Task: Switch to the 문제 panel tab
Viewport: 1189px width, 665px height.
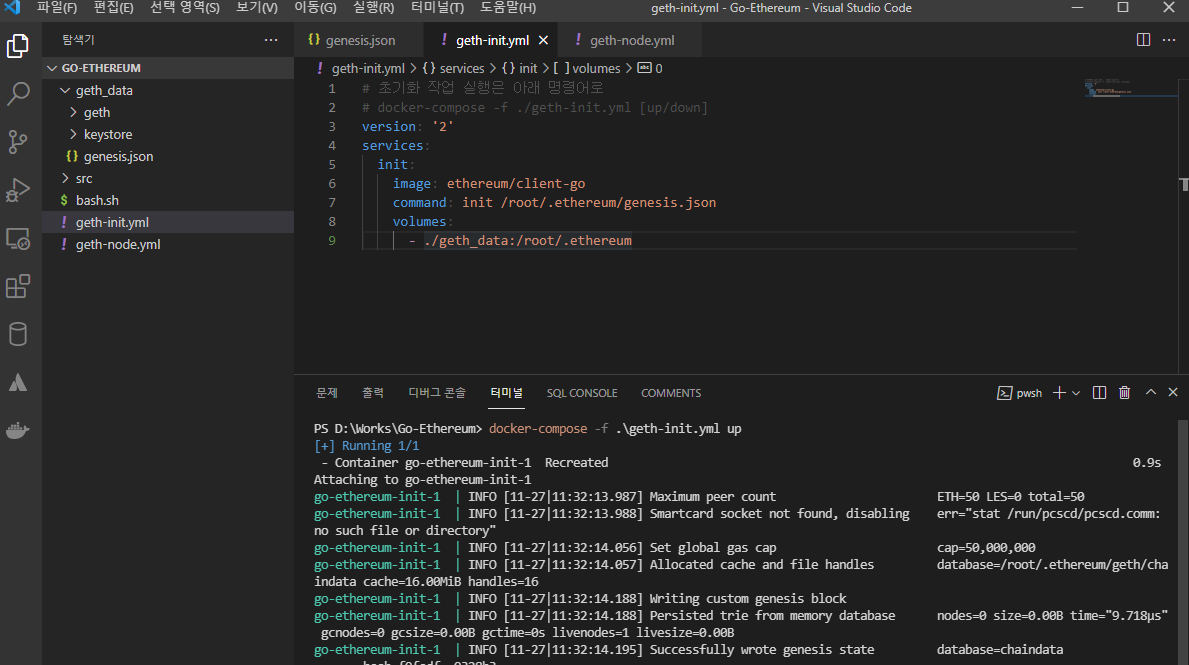Action: click(327, 393)
